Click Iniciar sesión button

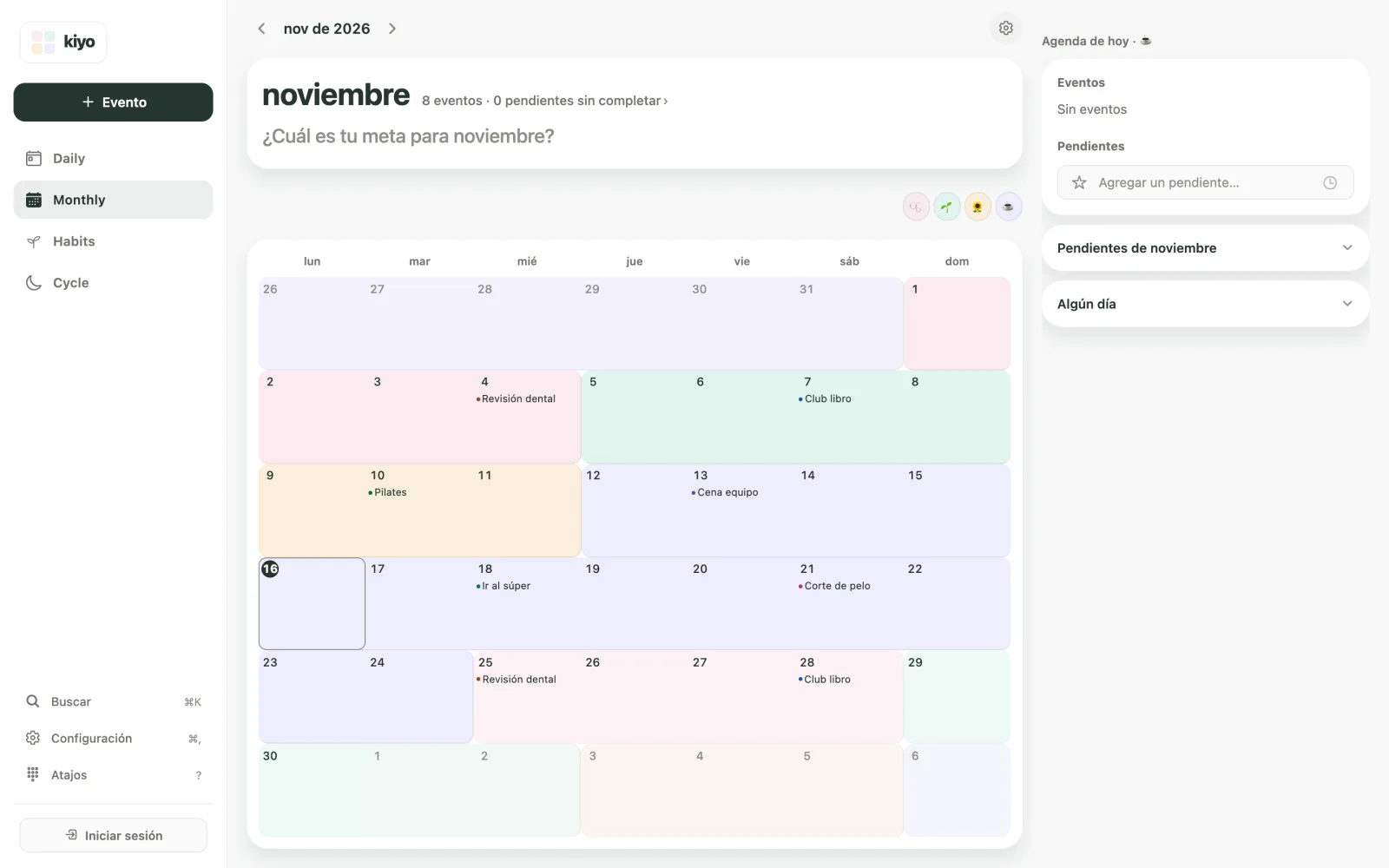(x=113, y=835)
